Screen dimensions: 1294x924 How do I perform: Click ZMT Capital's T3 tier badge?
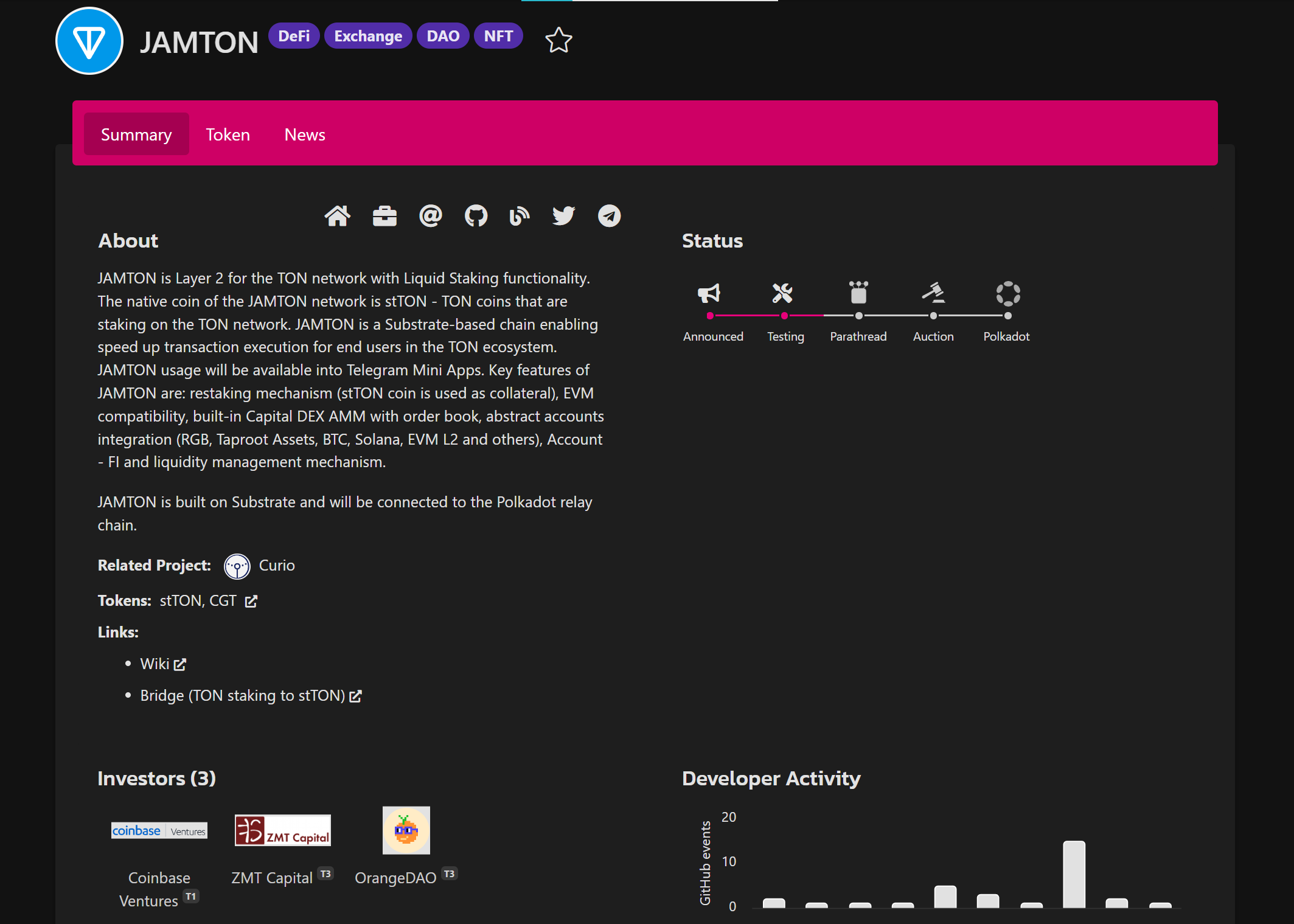click(x=326, y=874)
